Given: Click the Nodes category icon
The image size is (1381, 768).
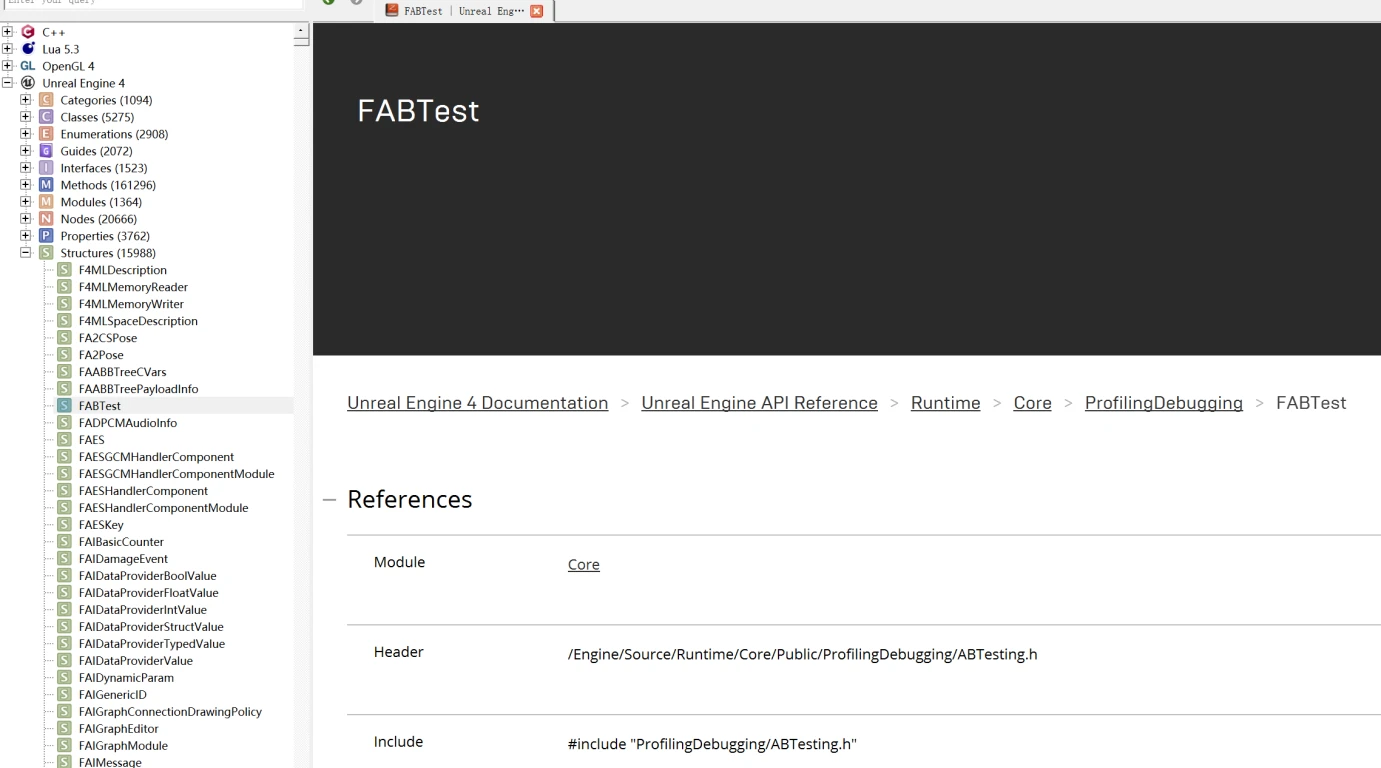Looking at the screenshot, I should (46, 219).
